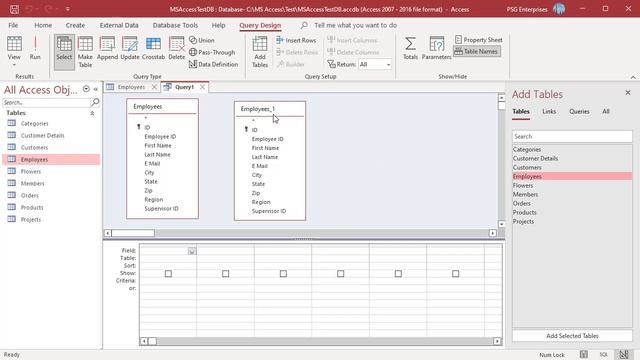Open query Parameters dialog
The image size is (640, 360).
pyautogui.click(x=436, y=48)
